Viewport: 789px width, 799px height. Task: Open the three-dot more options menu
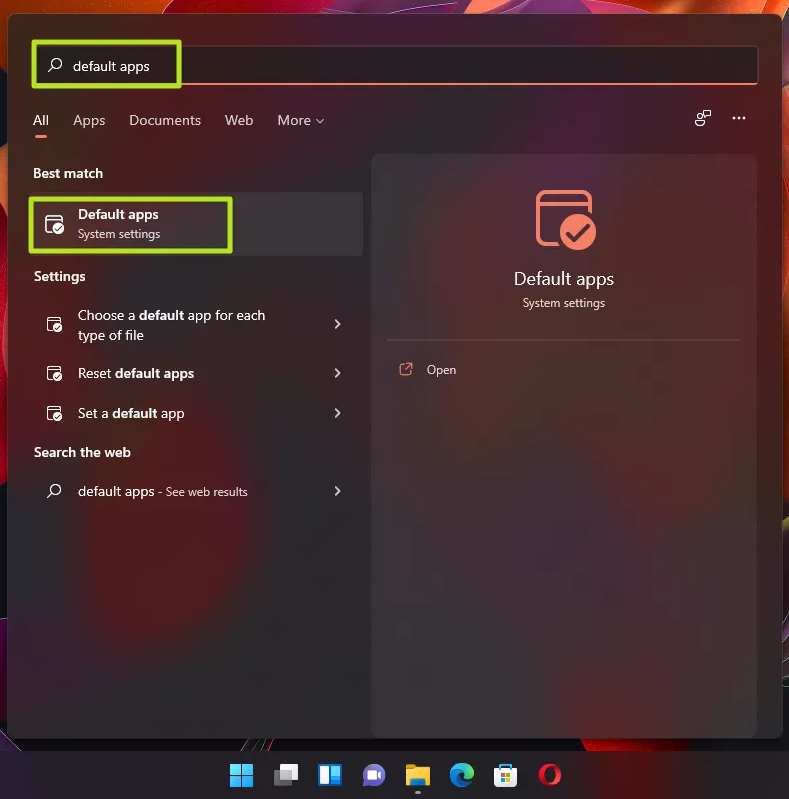tap(739, 118)
